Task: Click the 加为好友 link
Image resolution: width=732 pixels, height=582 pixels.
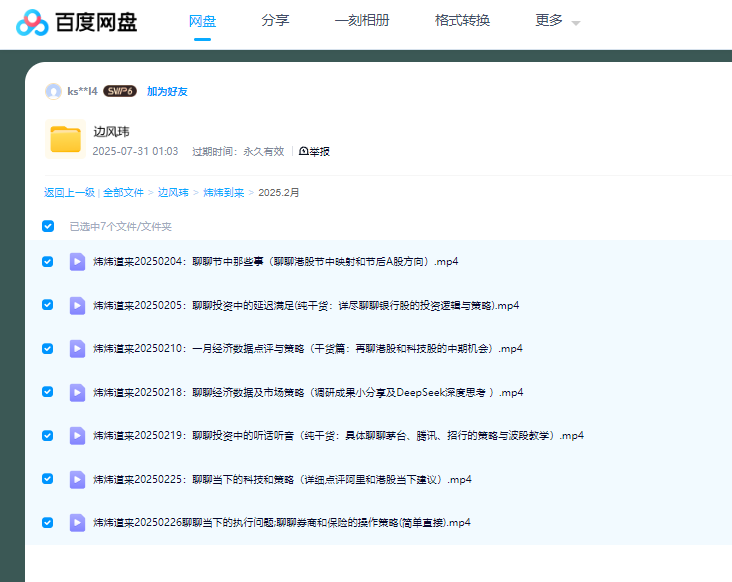Action: 167,92
